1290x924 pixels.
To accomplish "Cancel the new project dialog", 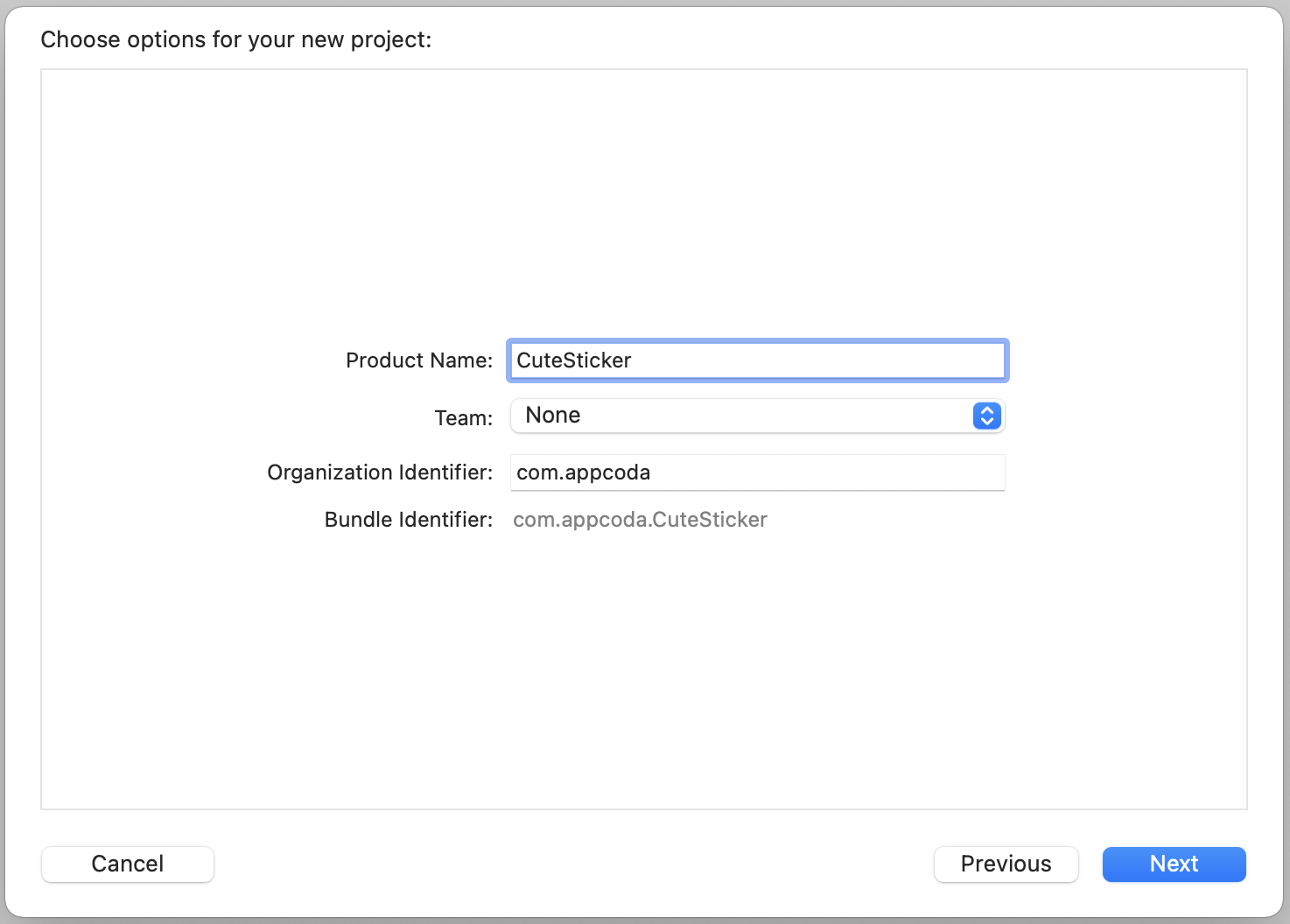I will click(128, 864).
